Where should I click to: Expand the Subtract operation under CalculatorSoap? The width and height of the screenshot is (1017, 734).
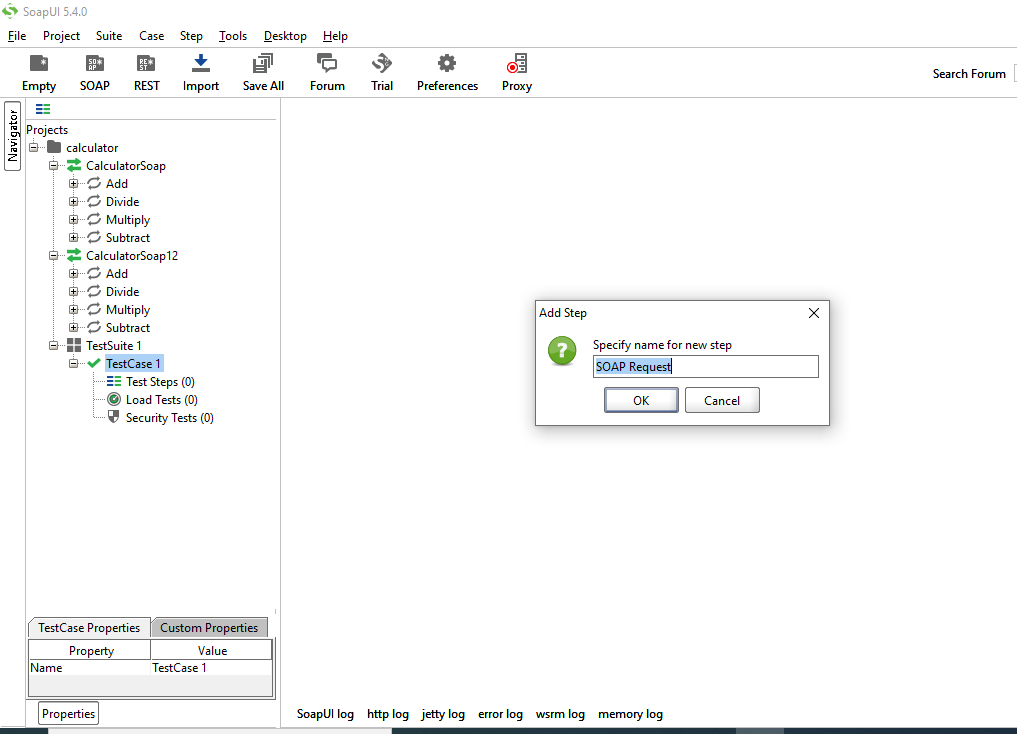point(73,237)
